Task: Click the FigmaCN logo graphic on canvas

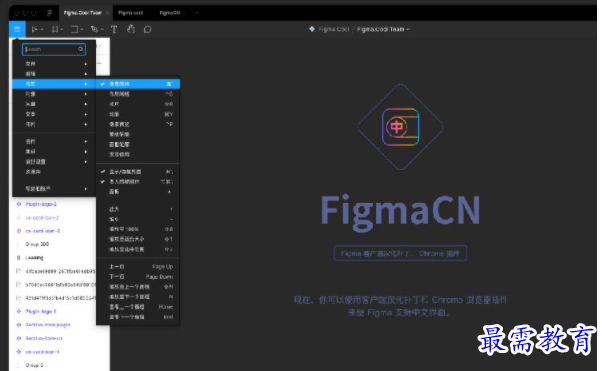Action: point(400,127)
